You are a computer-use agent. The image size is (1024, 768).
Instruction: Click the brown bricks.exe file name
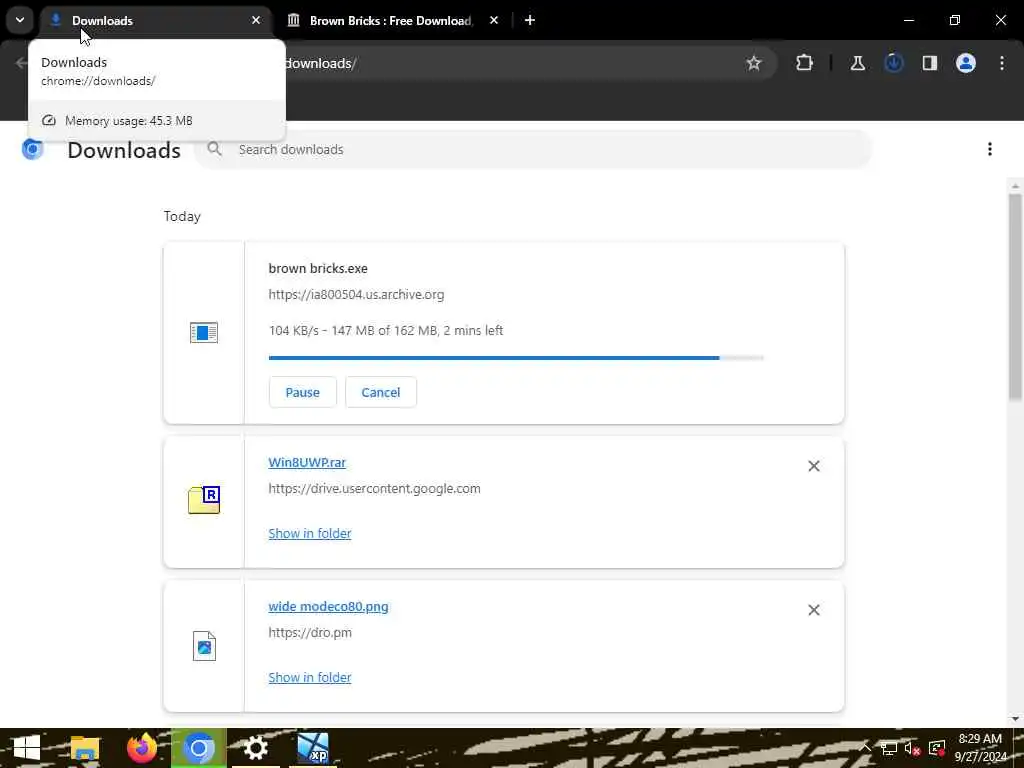tap(318, 268)
